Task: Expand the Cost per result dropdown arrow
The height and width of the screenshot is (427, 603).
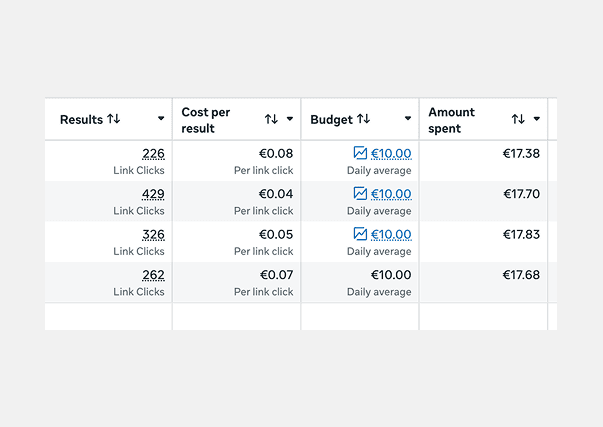Action: (x=290, y=119)
